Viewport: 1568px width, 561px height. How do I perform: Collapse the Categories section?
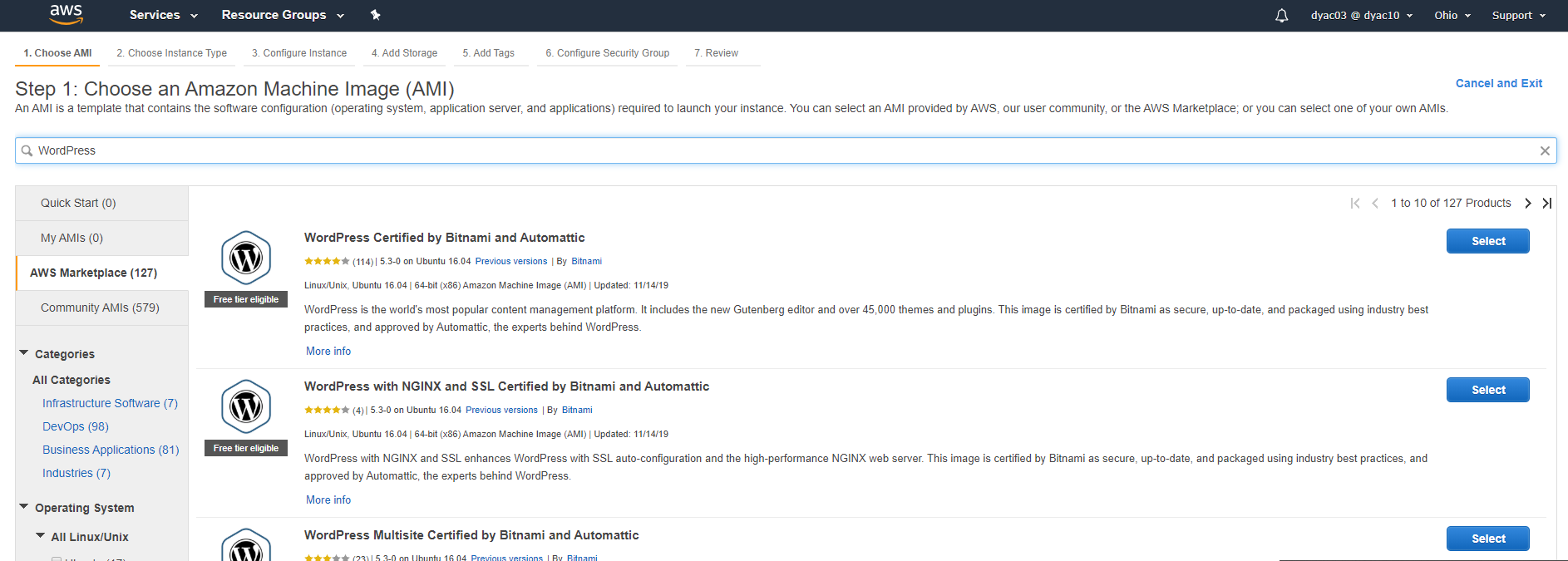click(x=24, y=353)
